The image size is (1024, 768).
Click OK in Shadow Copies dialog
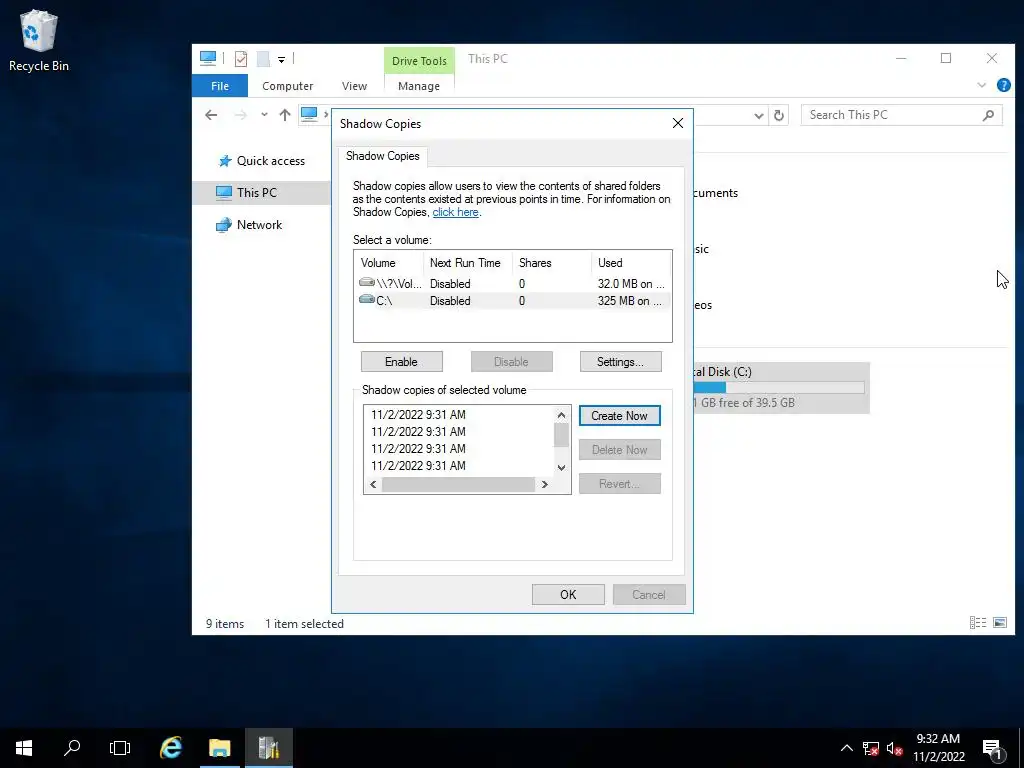pos(568,595)
